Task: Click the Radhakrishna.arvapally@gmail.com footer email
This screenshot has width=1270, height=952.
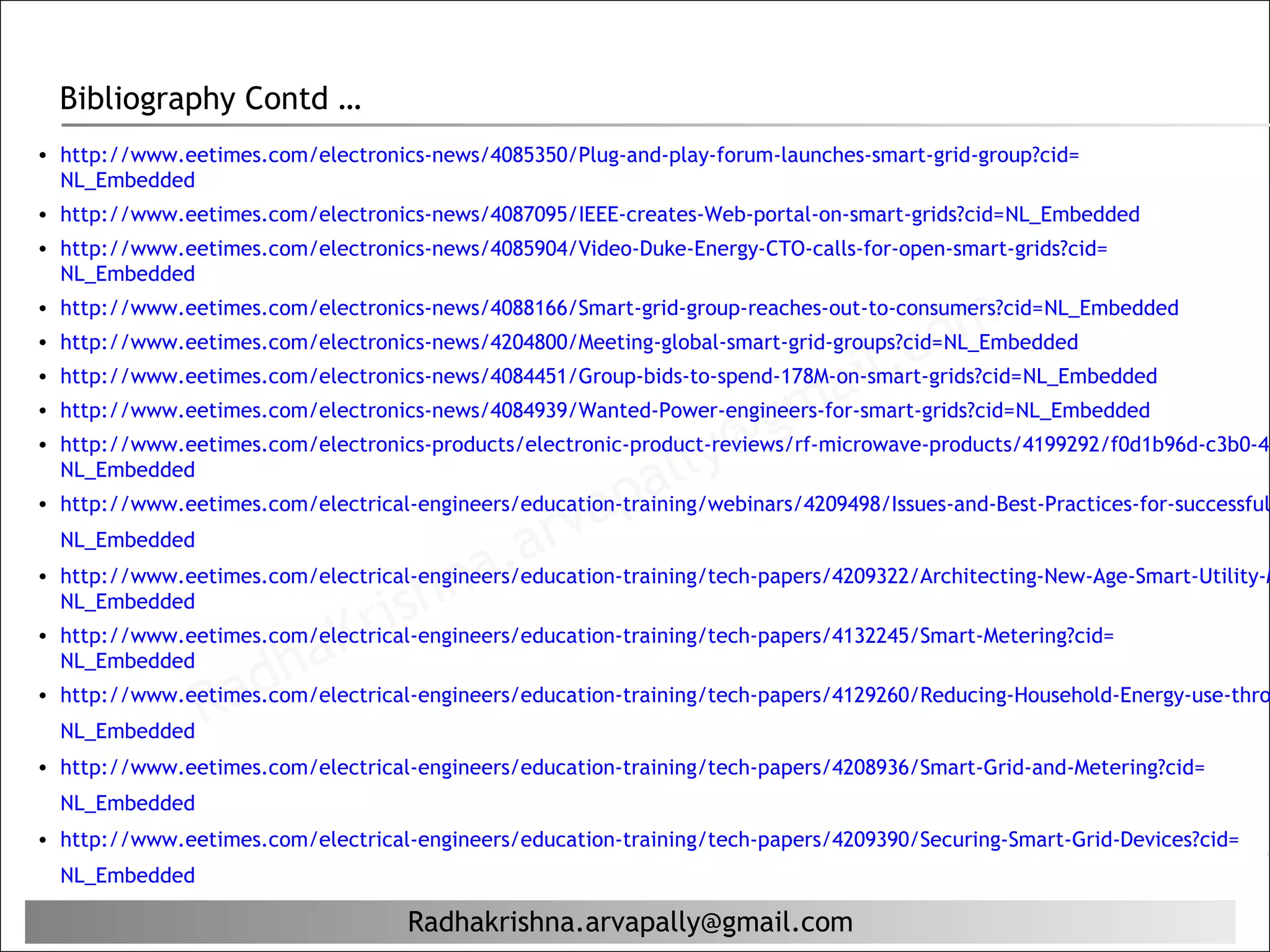Action: [630, 922]
